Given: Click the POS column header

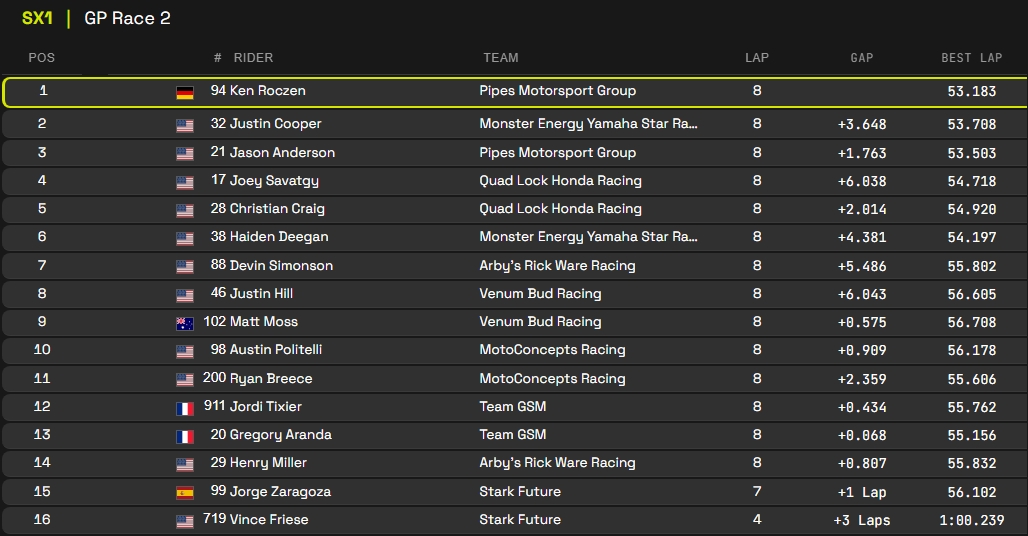Looking at the screenshot, I should click(x=42, y=57).
